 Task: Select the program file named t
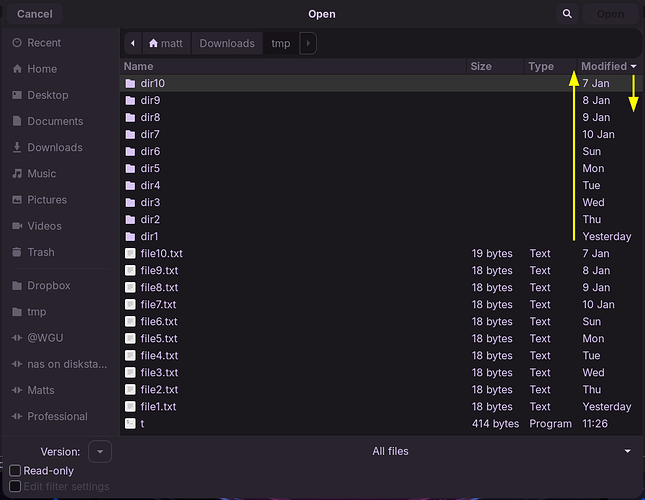(x=142, y=424)
